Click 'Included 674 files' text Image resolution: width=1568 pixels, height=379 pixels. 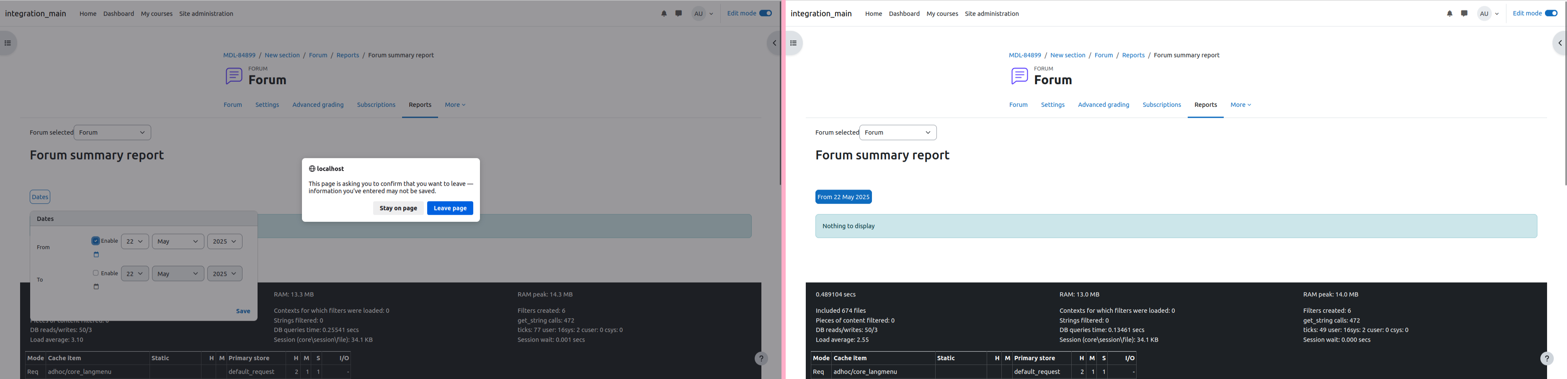[841, 312]
